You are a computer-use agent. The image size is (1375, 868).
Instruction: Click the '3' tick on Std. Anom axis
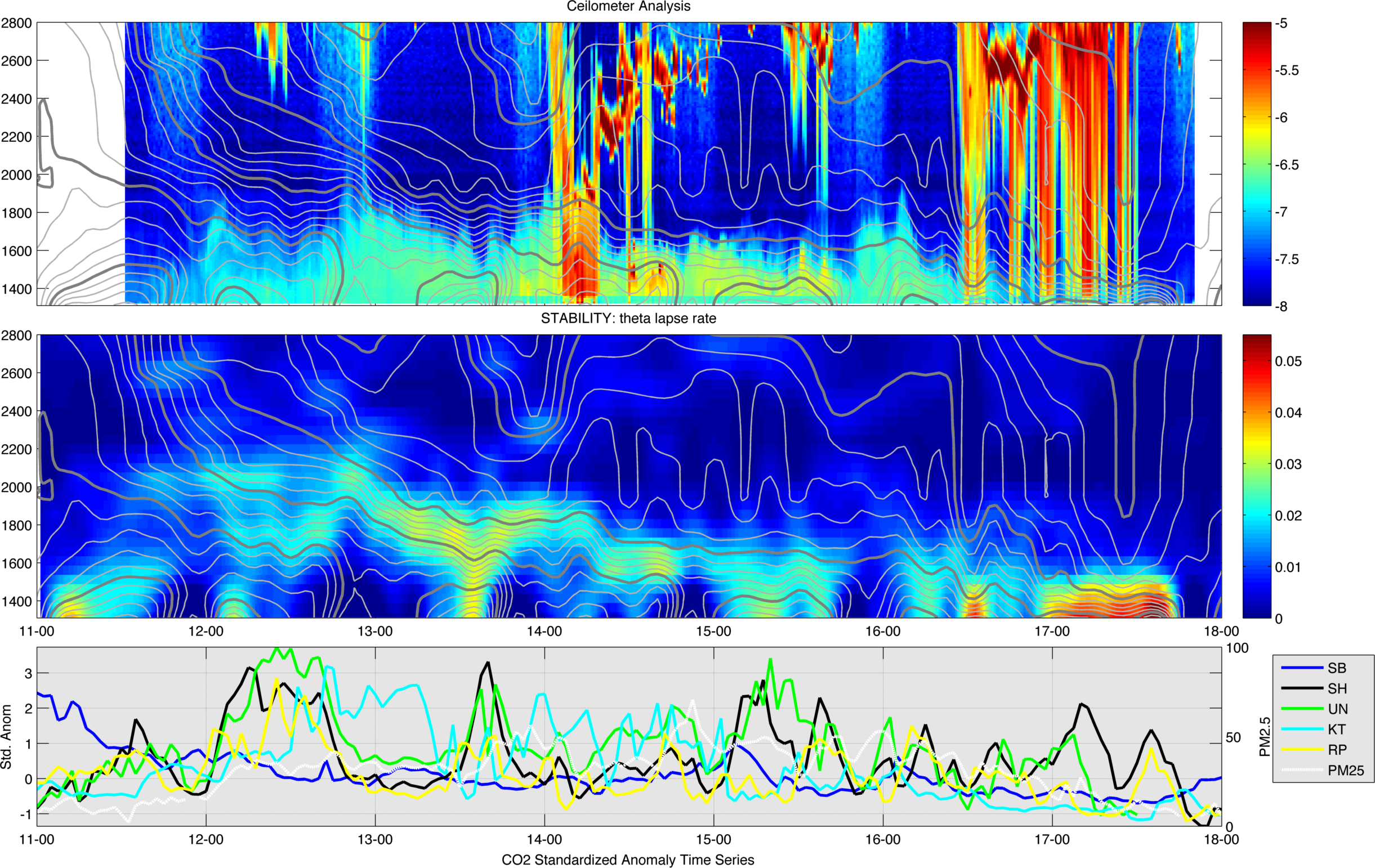(x=28, y=673)
